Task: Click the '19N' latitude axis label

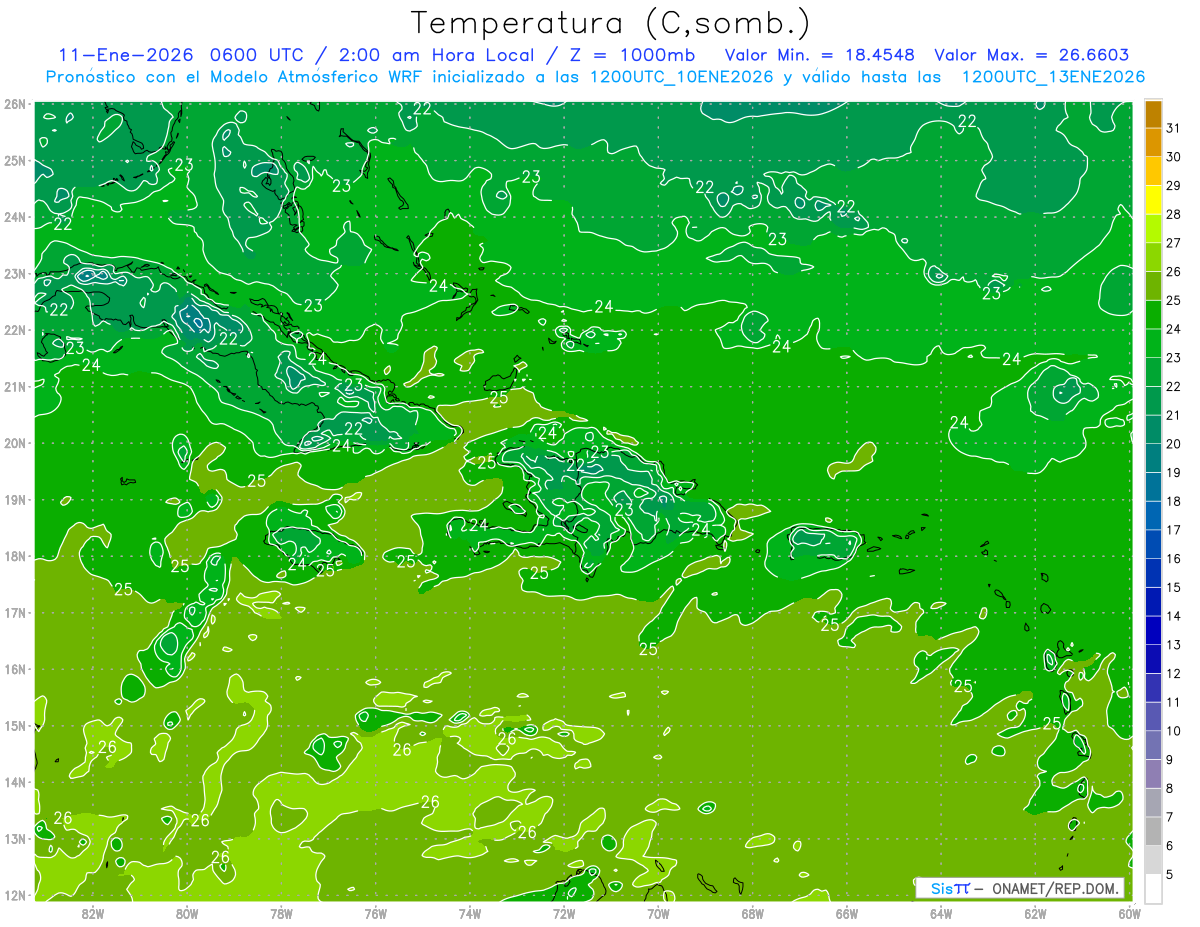Action: [x=15, y=500]
